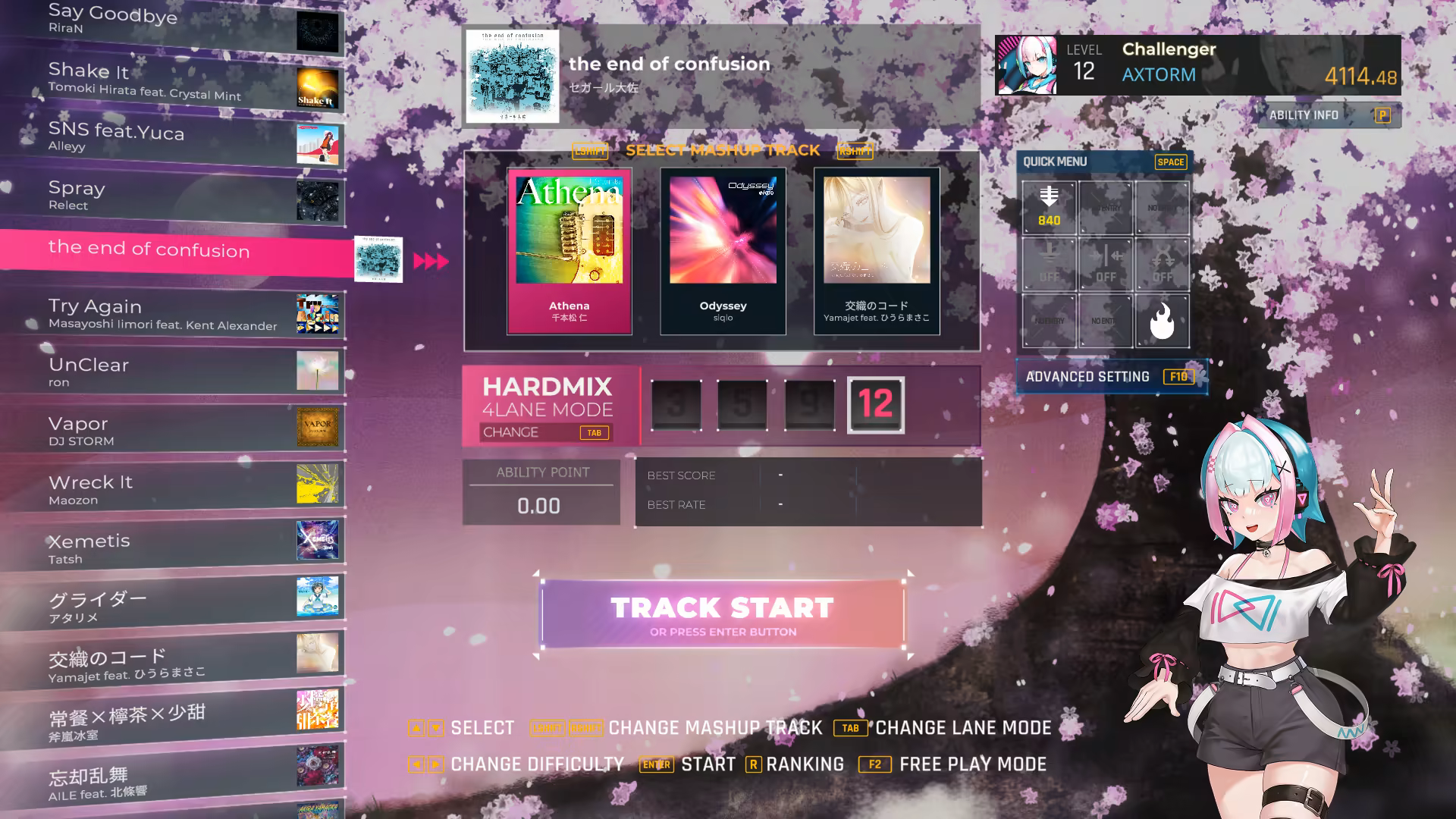The width and height of the screenshot is (1456, 819).
Task: Click the AXTORM player avatar icon
Action: click(x=1027, y=65)
